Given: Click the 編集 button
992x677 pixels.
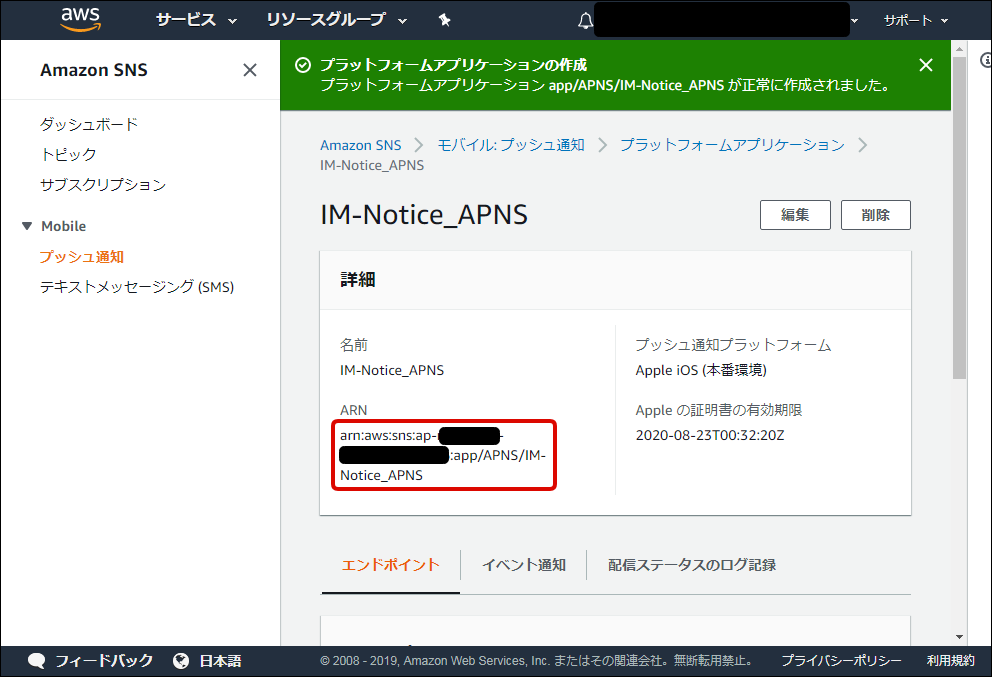Looking at the screenshot, I should 795,215.
